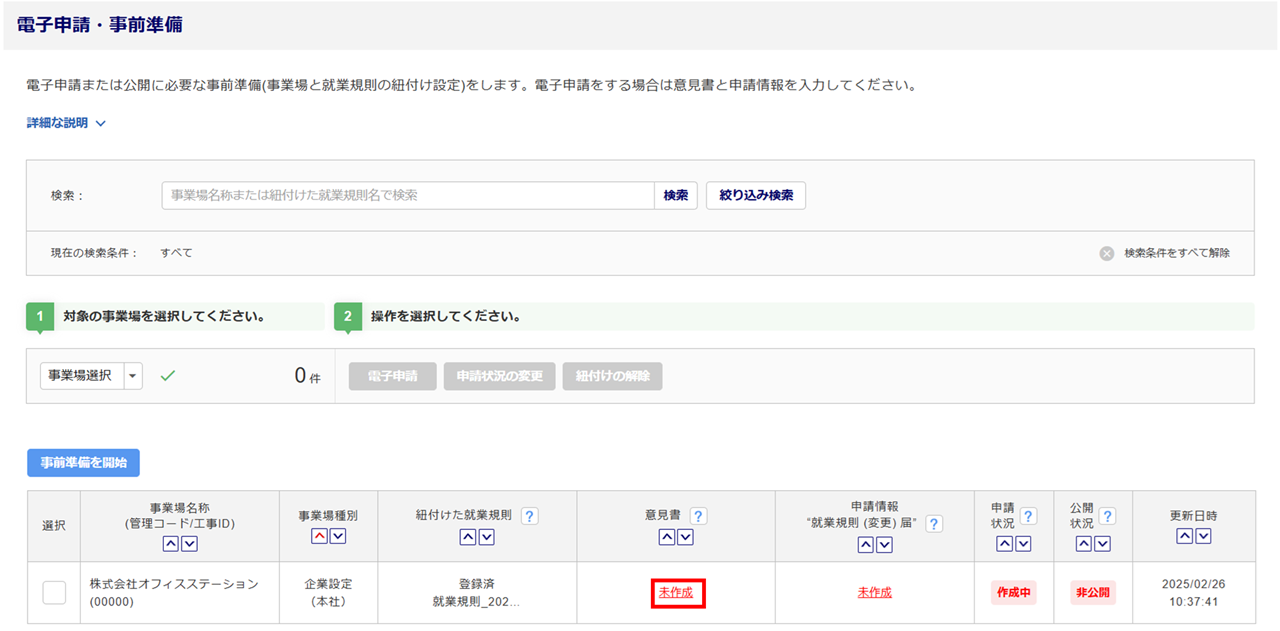Check the box for 株式会社オフィスステーション row

coord(54,592)
